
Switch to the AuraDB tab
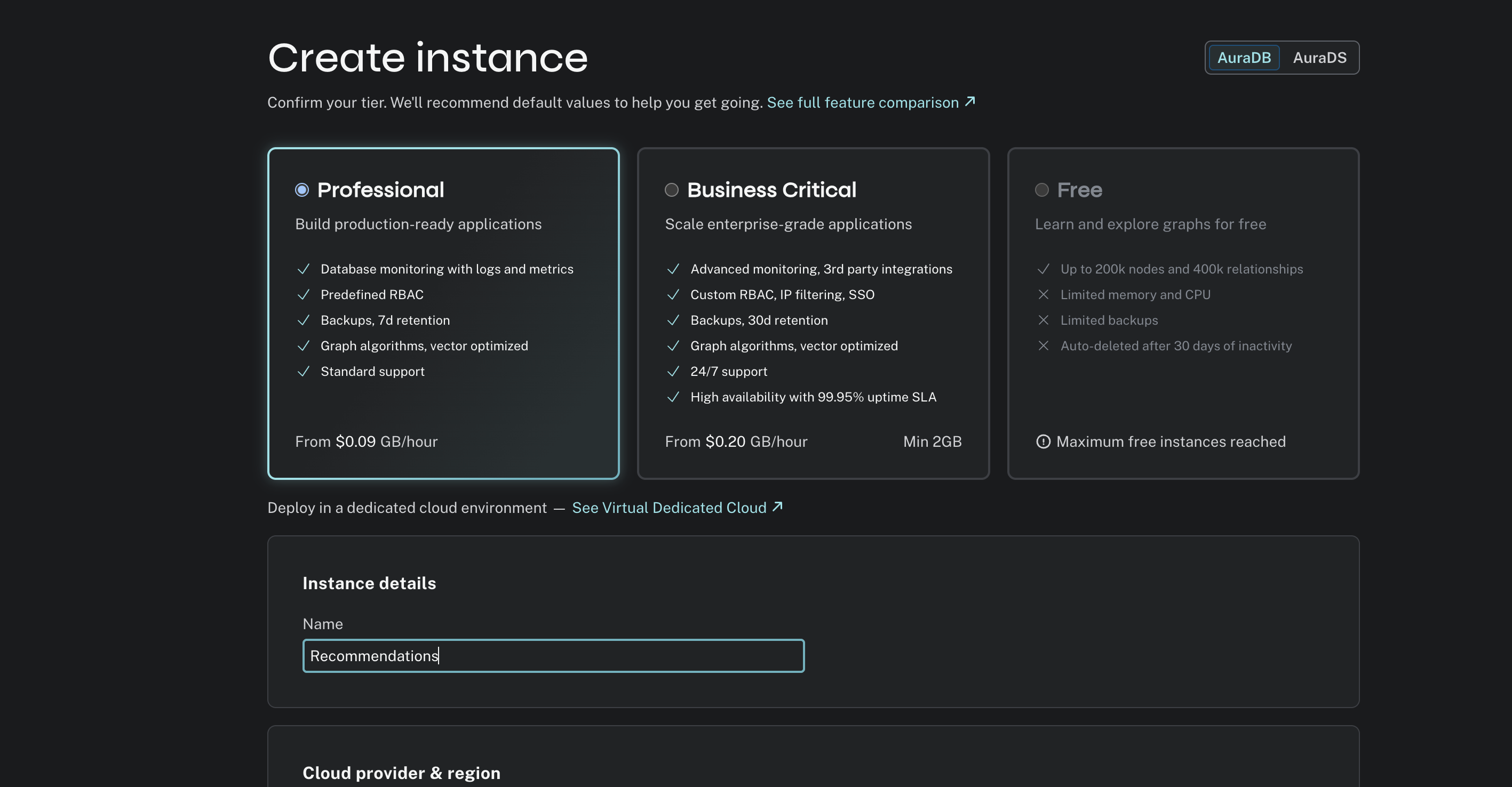point(1244,58)
